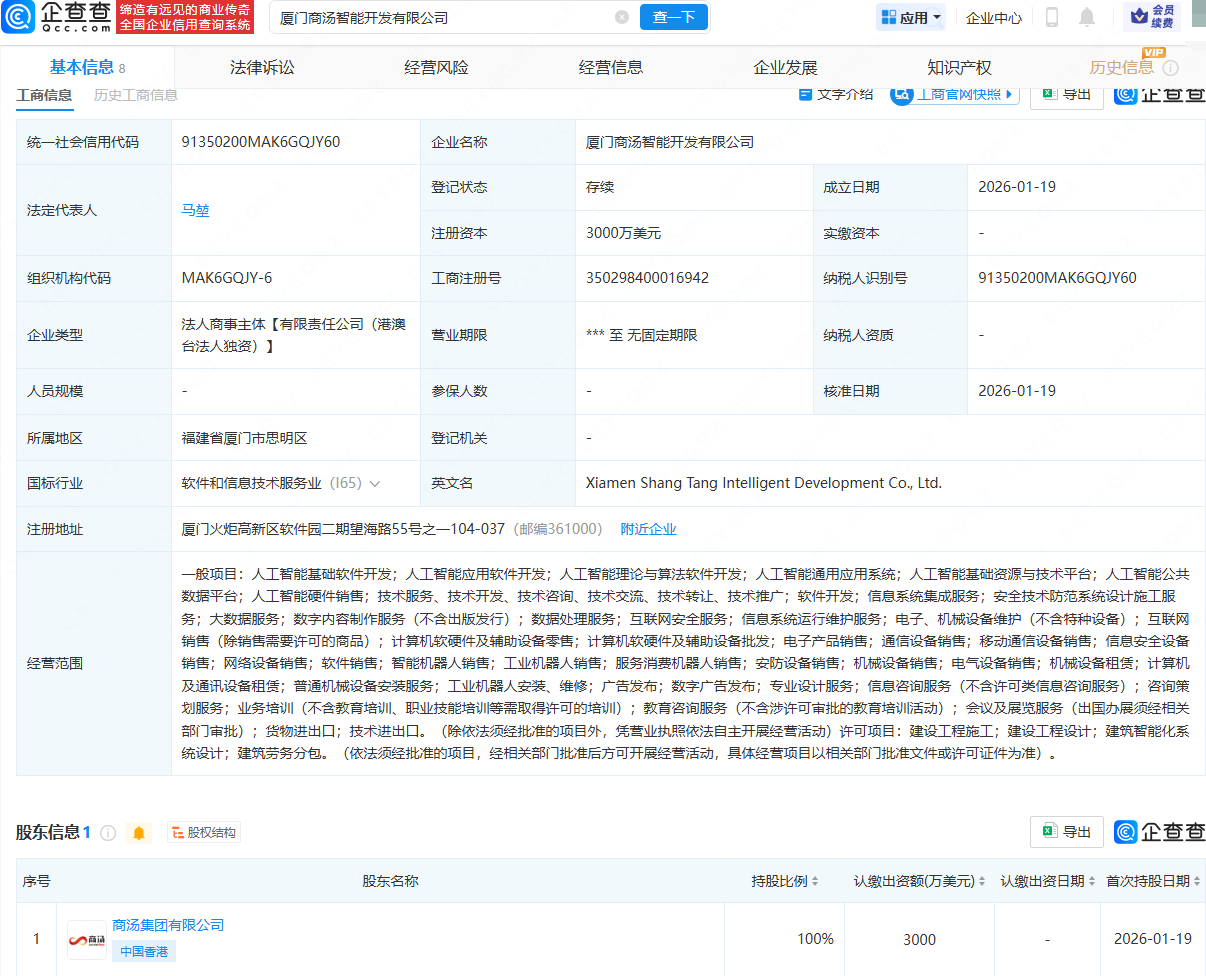The width and height of the screenshot is (1206, 976).
Task: Click the bell icon next to 股东信息
Action: coord(139,831)
